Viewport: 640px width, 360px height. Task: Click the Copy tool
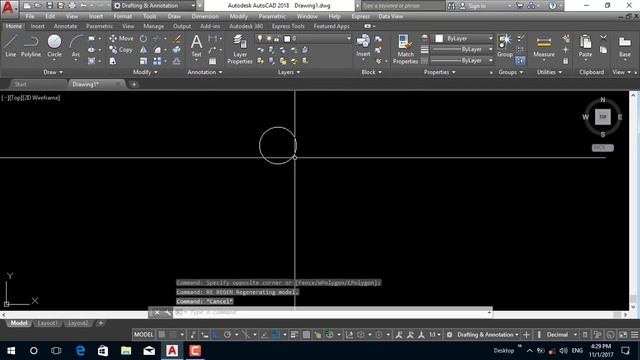121,50
